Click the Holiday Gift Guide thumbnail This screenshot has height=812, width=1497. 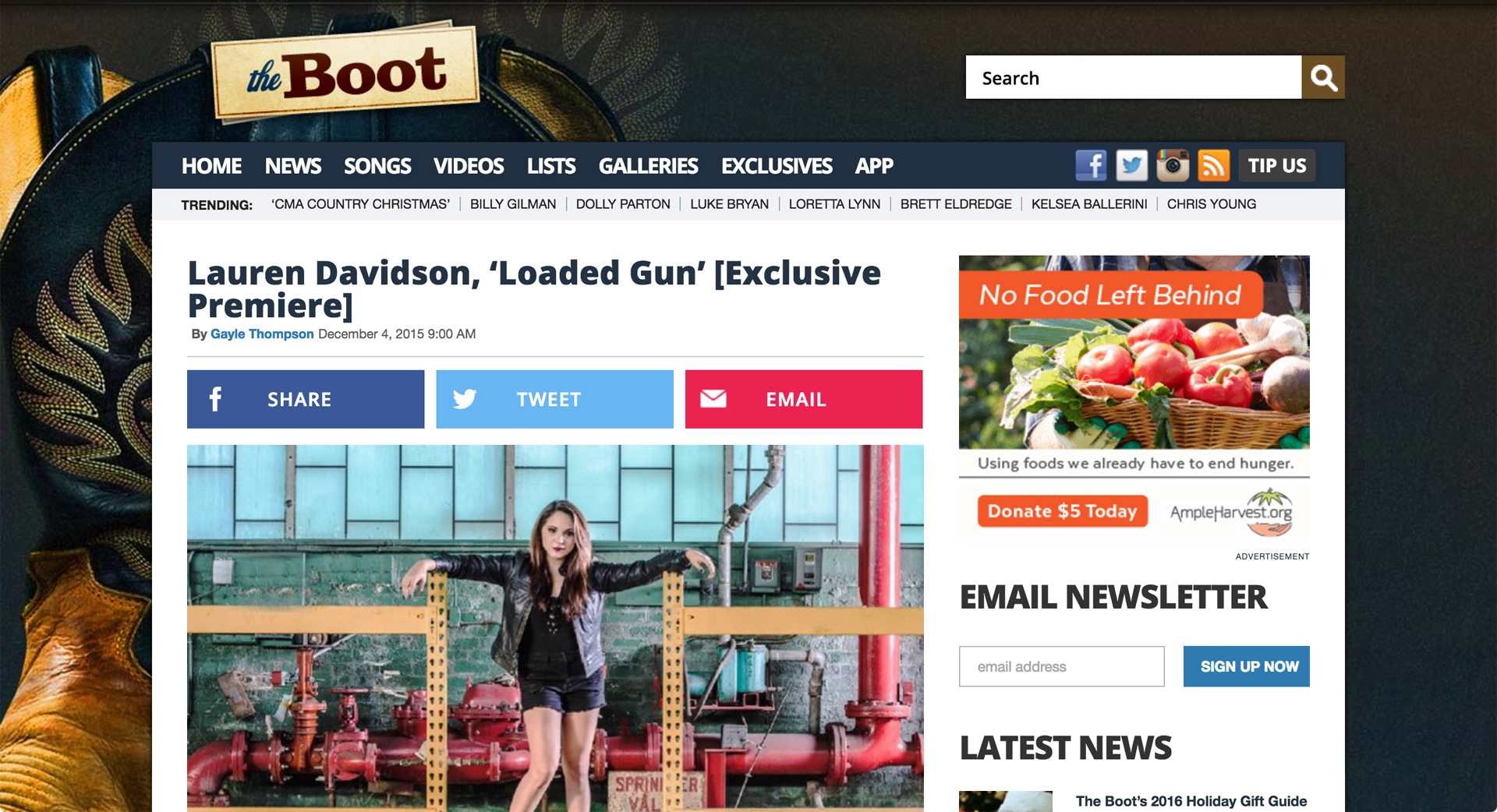[x=1006, y=802]
